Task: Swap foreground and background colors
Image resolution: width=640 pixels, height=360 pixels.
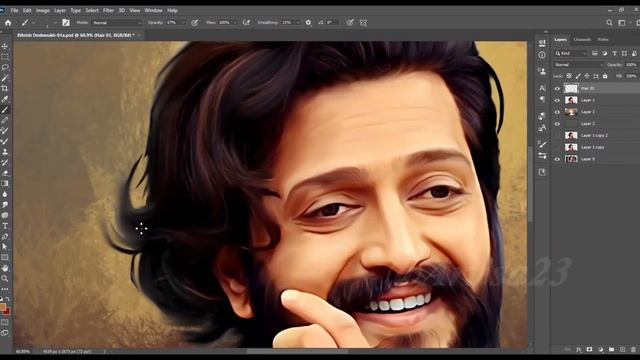Action: click(x=8, y=299)
